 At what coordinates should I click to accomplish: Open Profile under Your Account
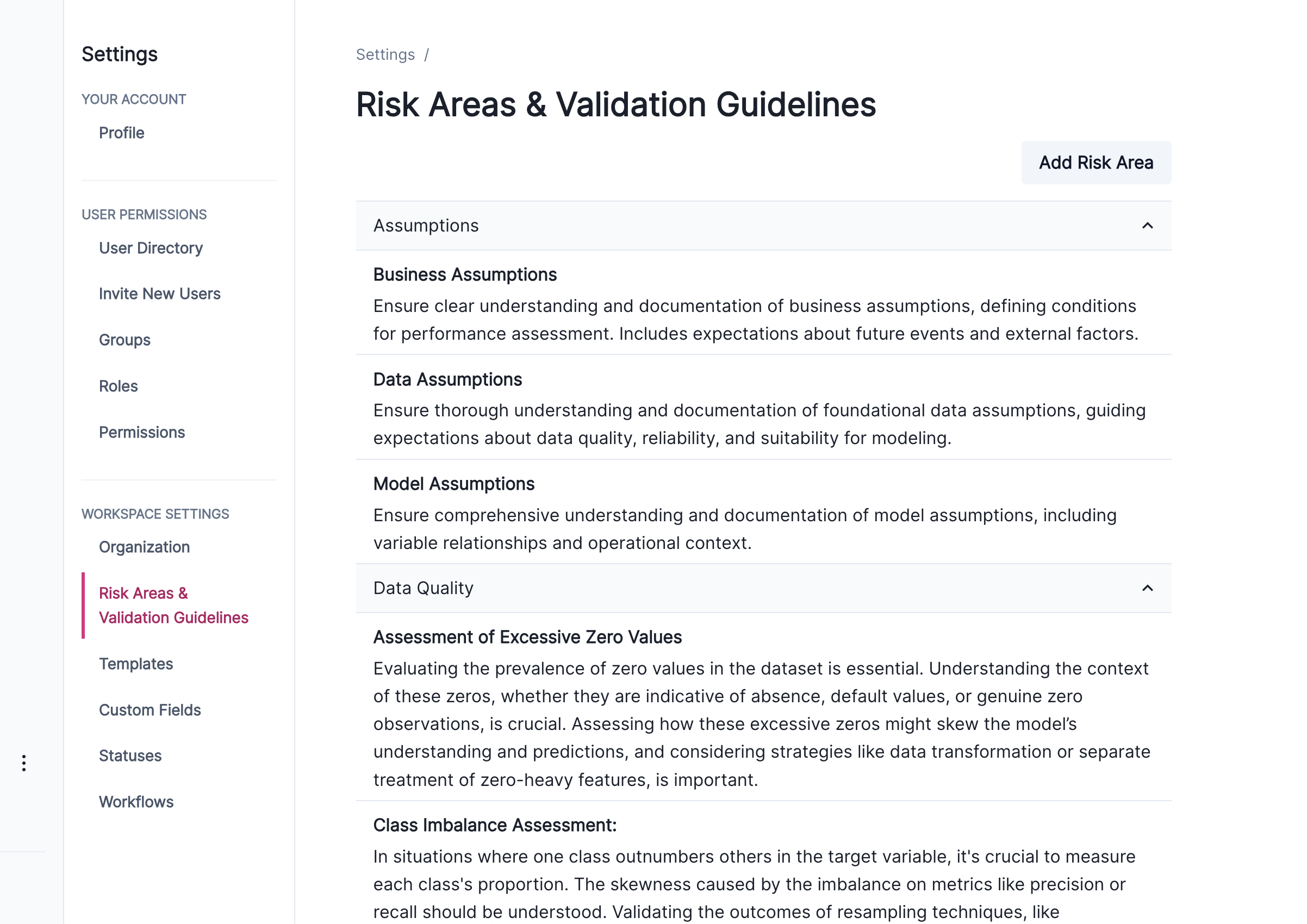tap(121, 133)
